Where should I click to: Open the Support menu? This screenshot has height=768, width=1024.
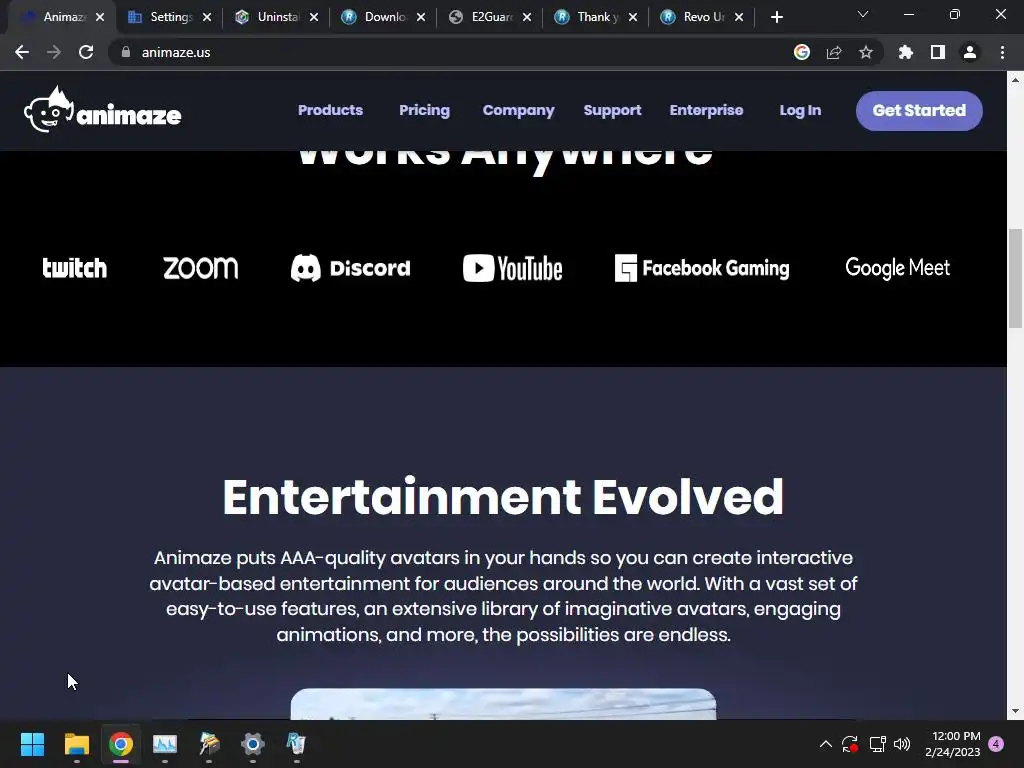click(x=613, y=110)
